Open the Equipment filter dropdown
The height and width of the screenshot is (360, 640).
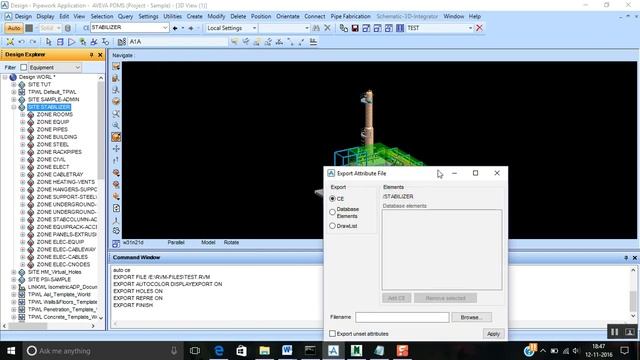coord(78,67)
